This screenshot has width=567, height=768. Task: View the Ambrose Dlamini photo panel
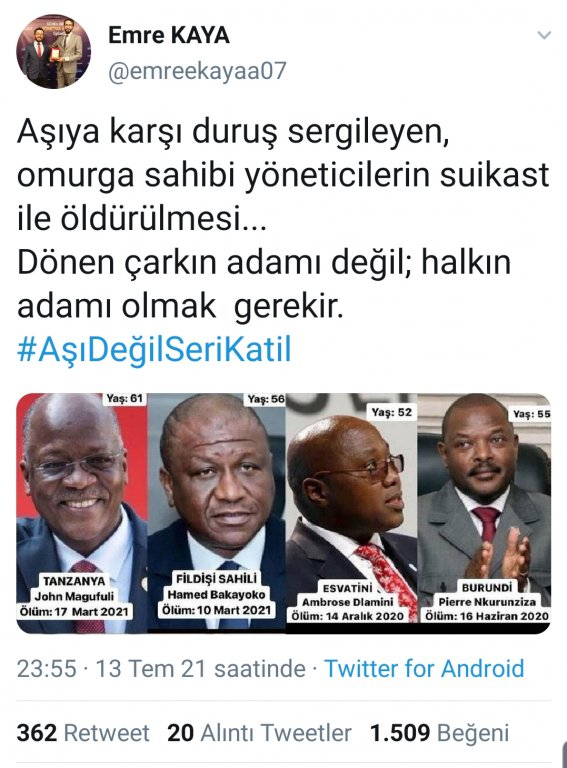pyautogui.click(x=351, y=513)
